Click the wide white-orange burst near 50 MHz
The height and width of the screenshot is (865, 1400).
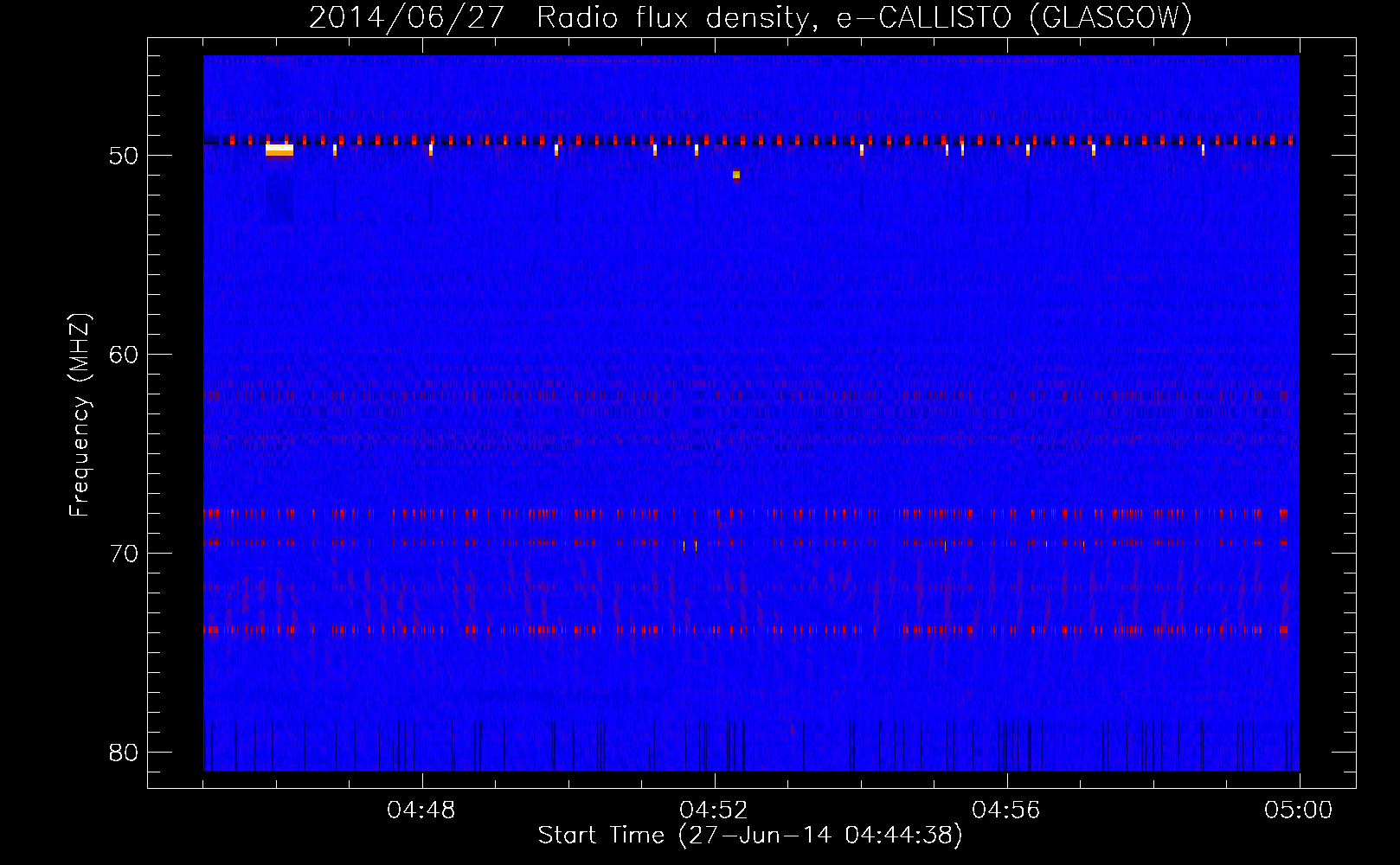click(x=279, y=151)
